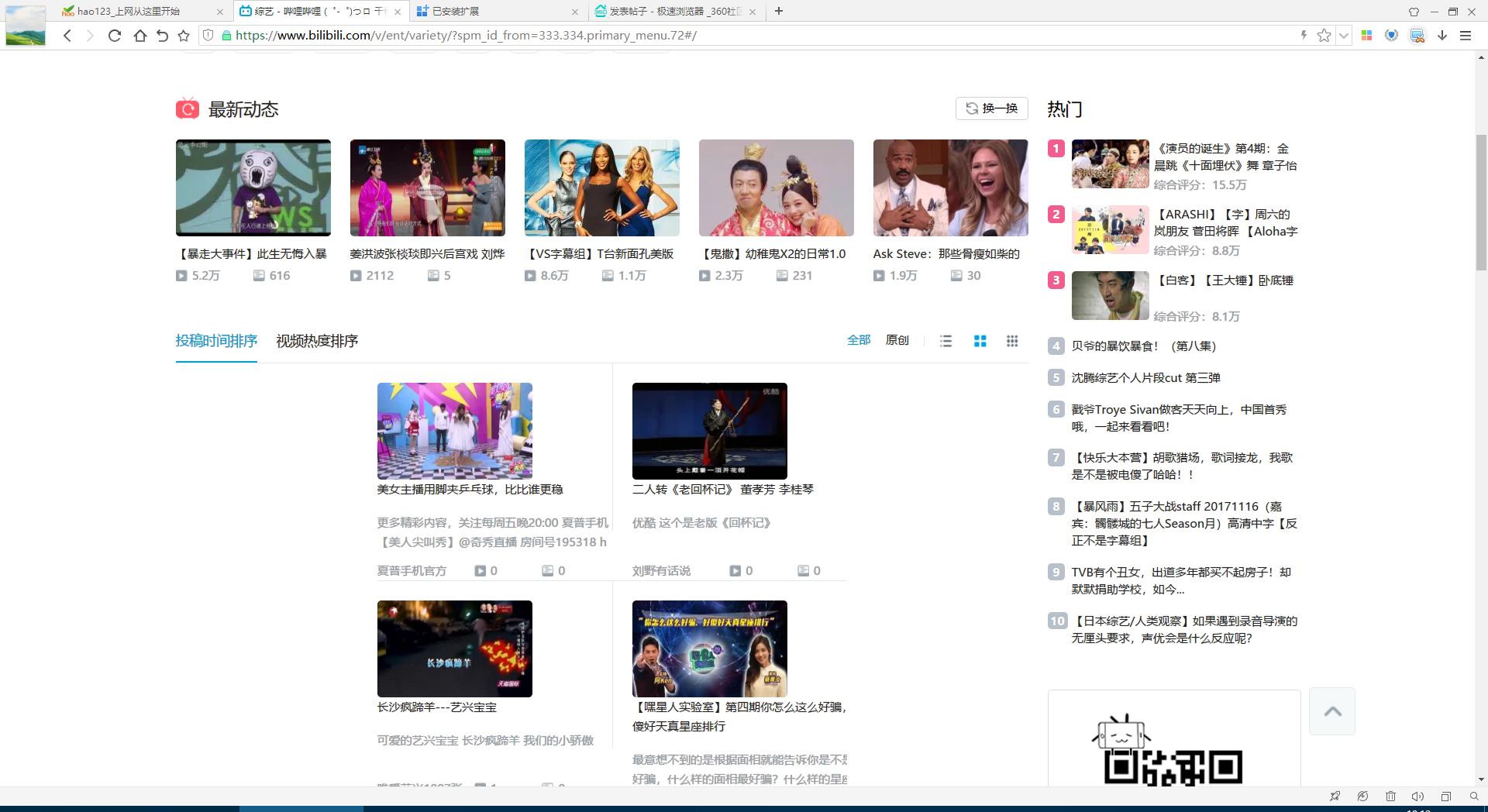Click the trash clear-data icon in status bar
Screen dimensions: 1488x812
point(1390,796)
